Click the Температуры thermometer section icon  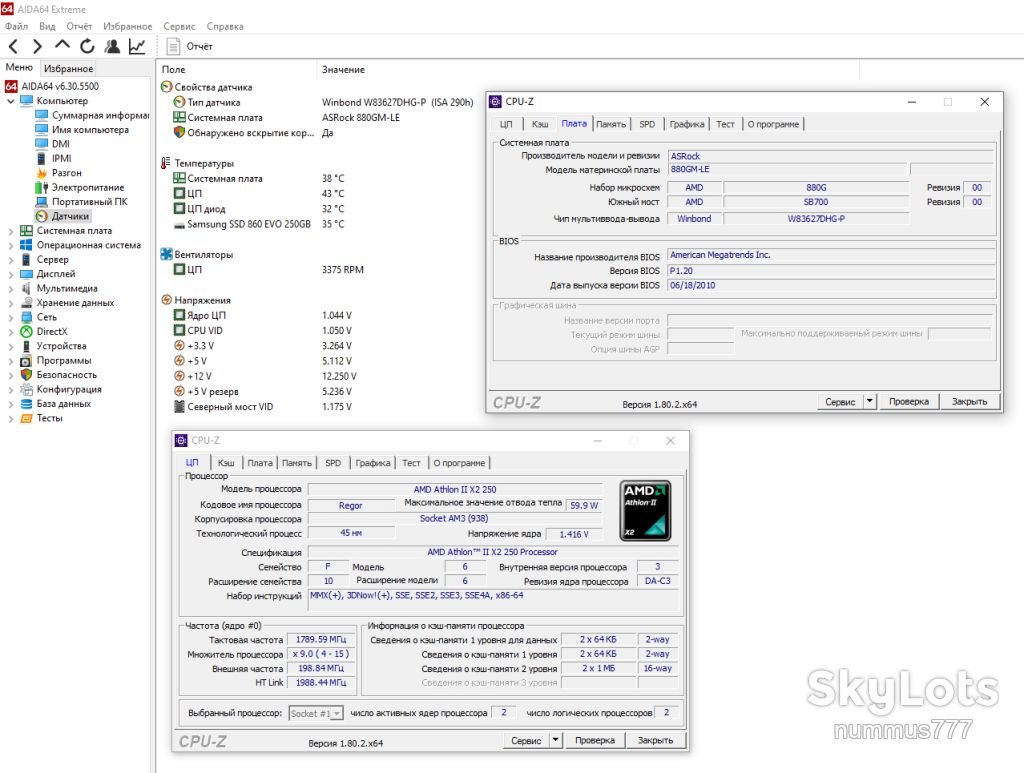[x=167, y=163]
